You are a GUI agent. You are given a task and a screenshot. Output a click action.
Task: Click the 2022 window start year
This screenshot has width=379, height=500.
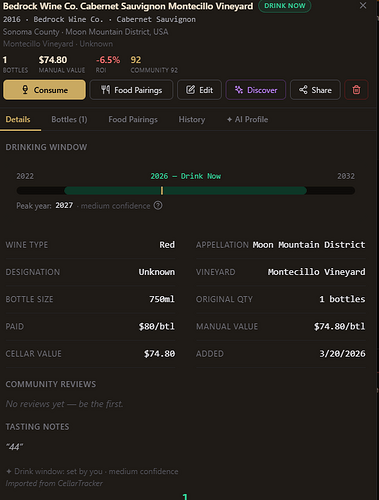[x=25, y=176]
